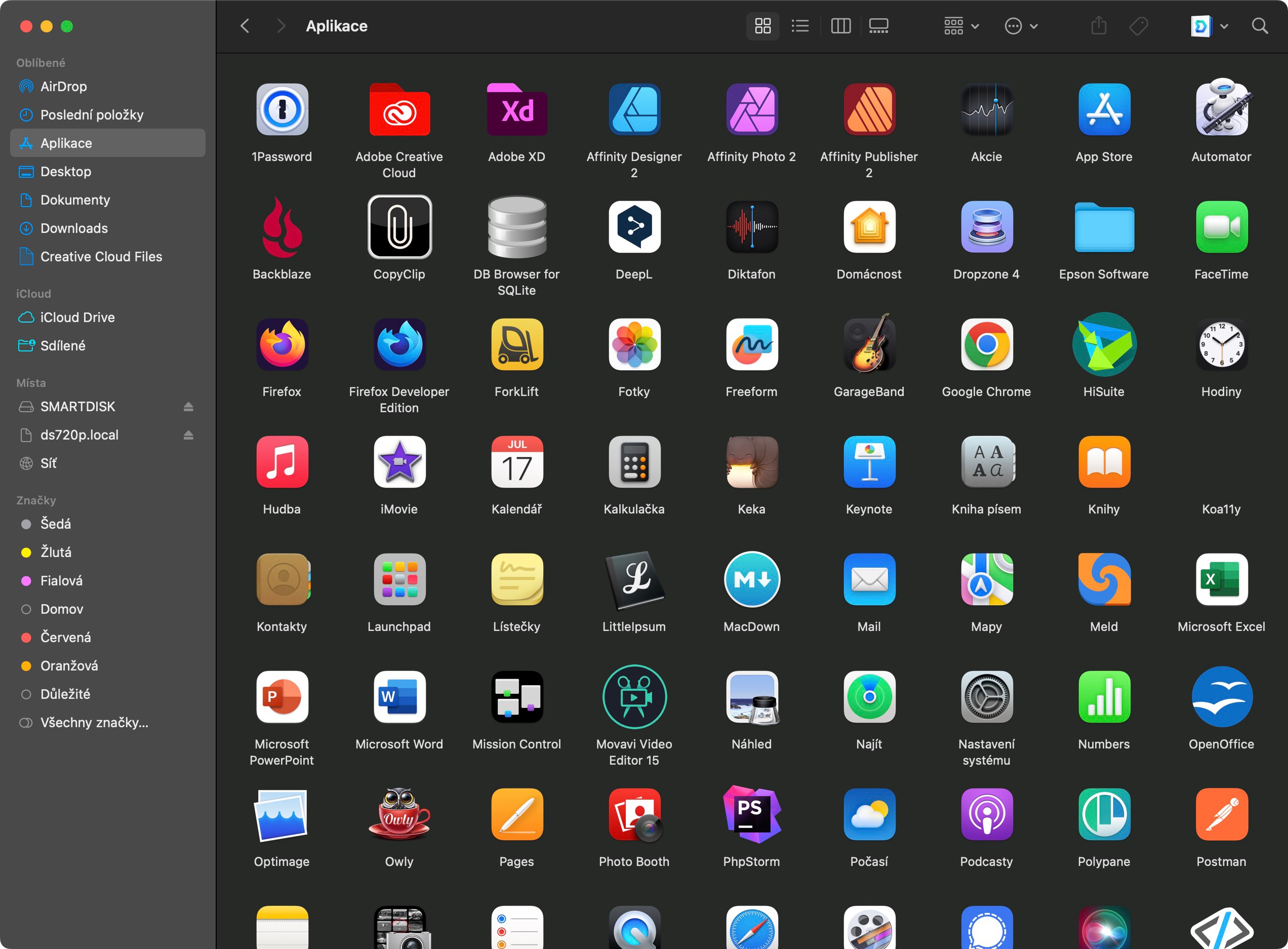Image resolution: width=1288 pixels, height=949 pixels.
Task: Open Creative Cloud Files in sidebar
Action: coord(108,256)
